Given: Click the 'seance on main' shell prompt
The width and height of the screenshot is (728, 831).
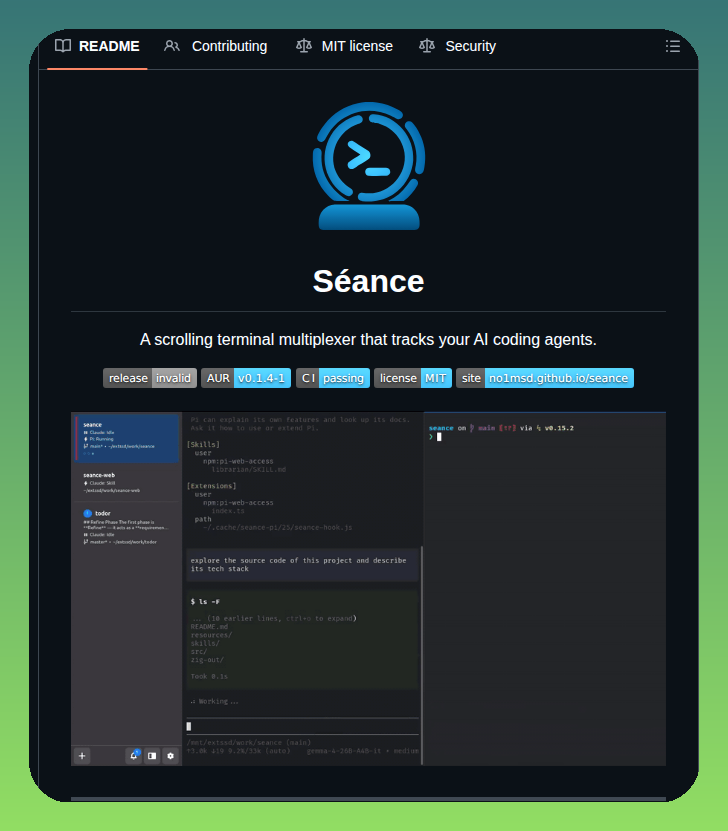Looking at the screenshot, I should pyautogui.click(x=501, y=428).
